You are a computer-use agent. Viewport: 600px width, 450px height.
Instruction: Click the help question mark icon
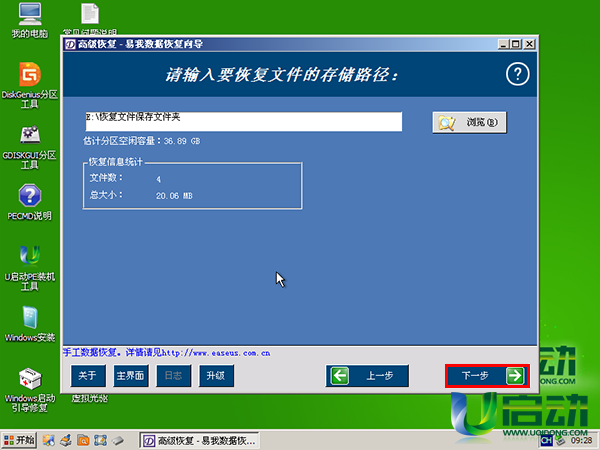[x=516, y=74]
